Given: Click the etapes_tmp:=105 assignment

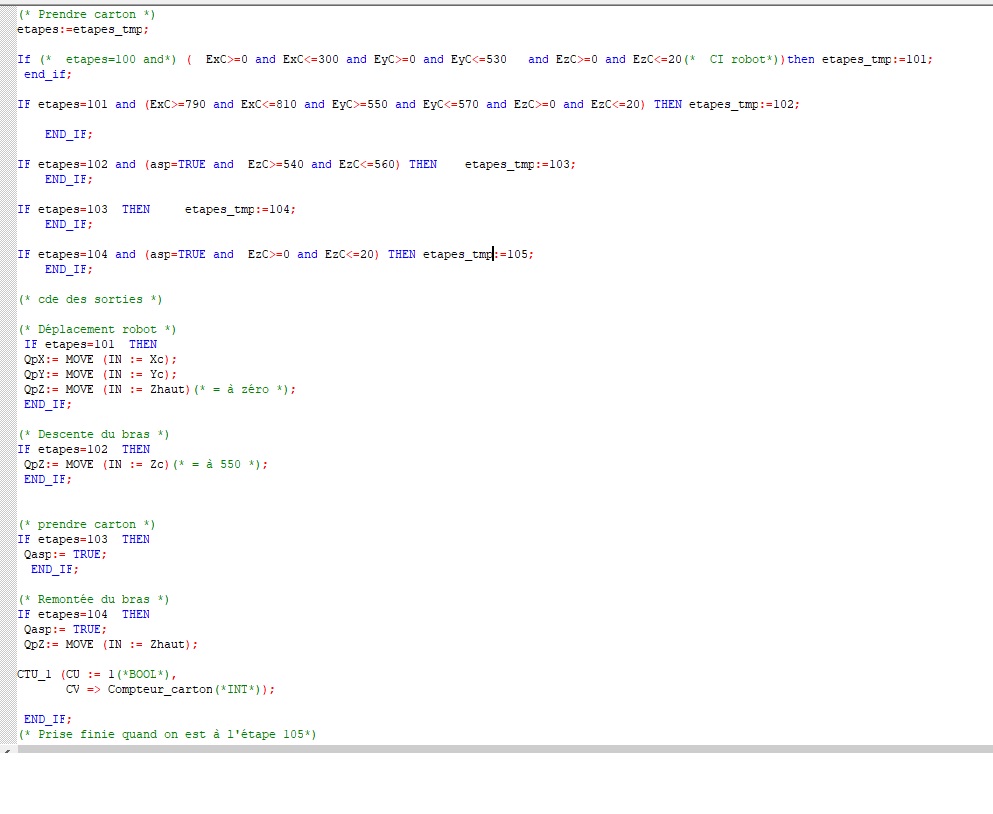Looking at the screenshot, I should click(477, 255).
